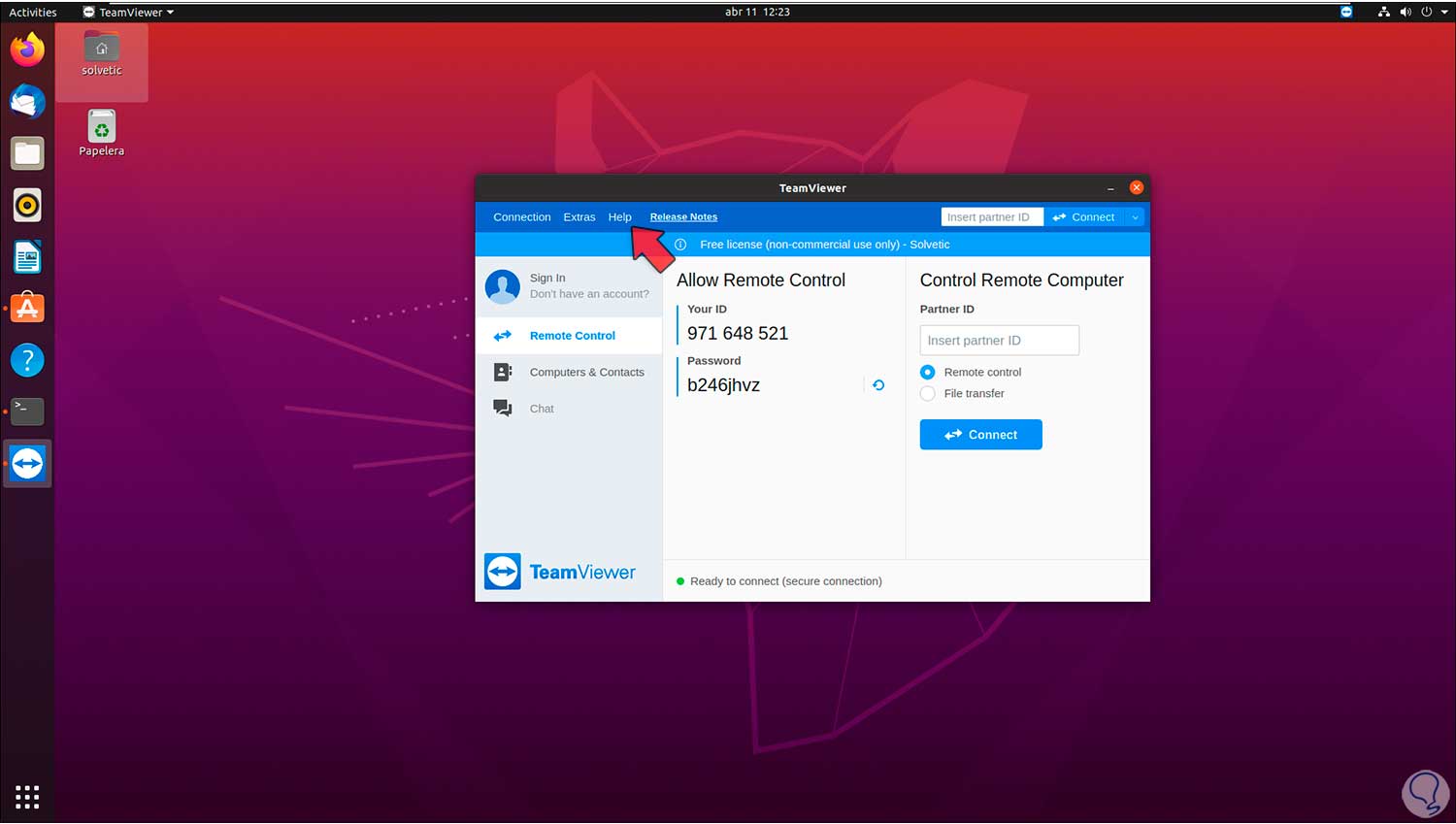Close the TeamViewer window
The image size is (1456, 824).
1137,187
